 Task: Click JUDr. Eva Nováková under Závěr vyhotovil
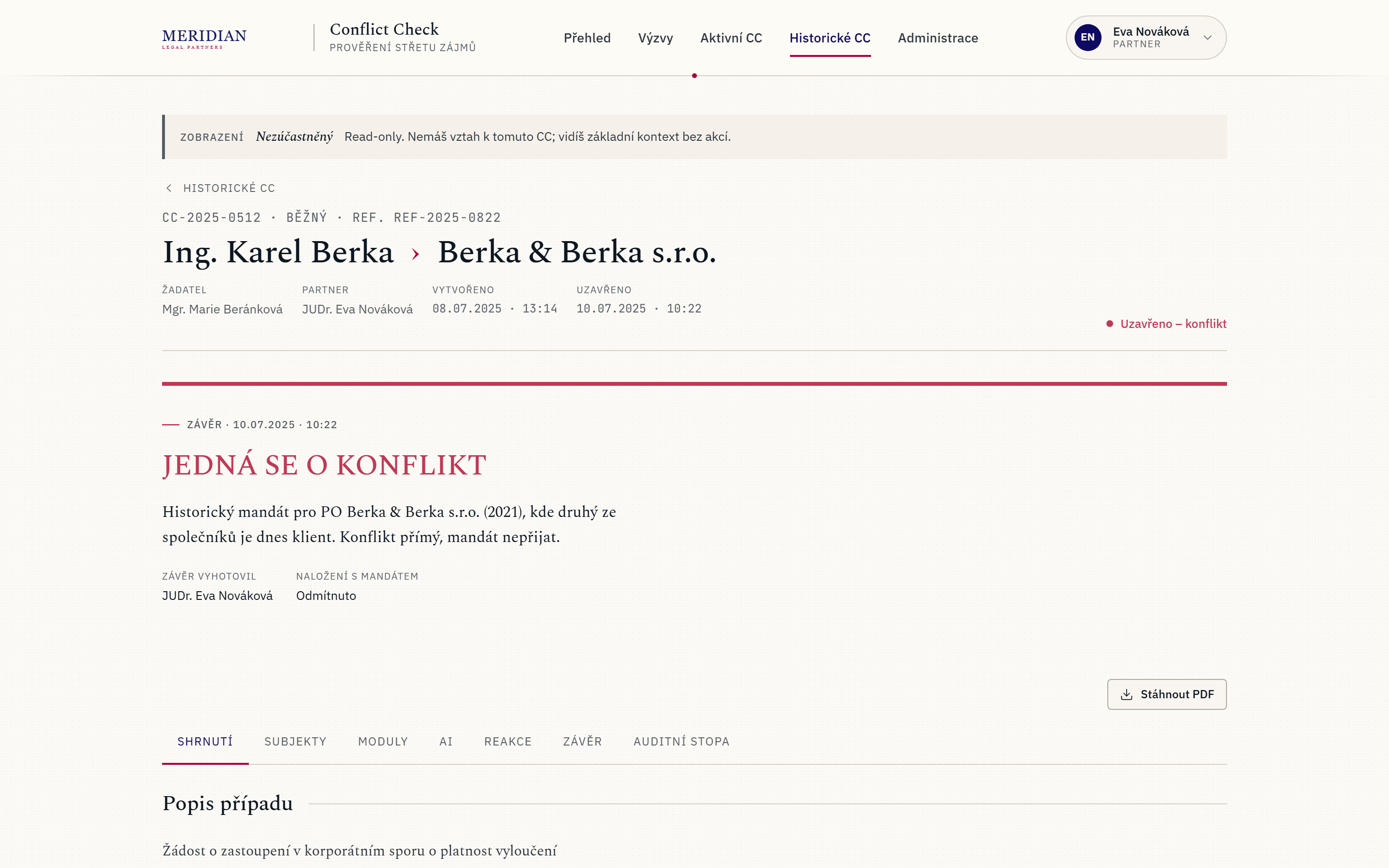217,596
